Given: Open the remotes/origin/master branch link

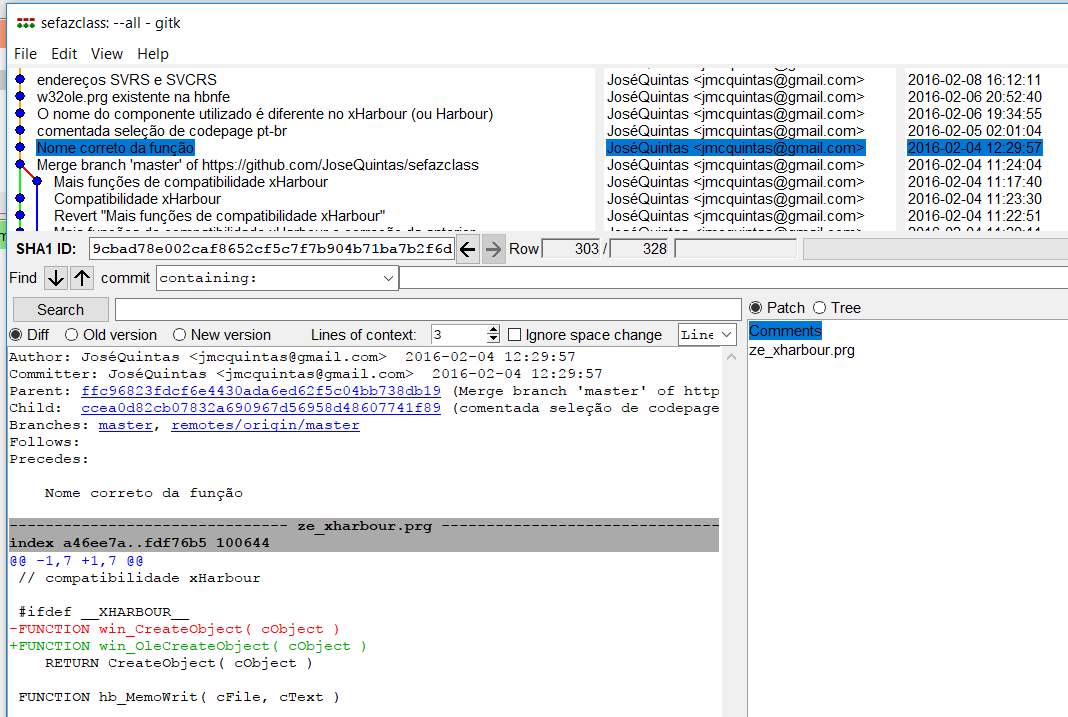Looking at the screenshot, I should coord(265,425).
